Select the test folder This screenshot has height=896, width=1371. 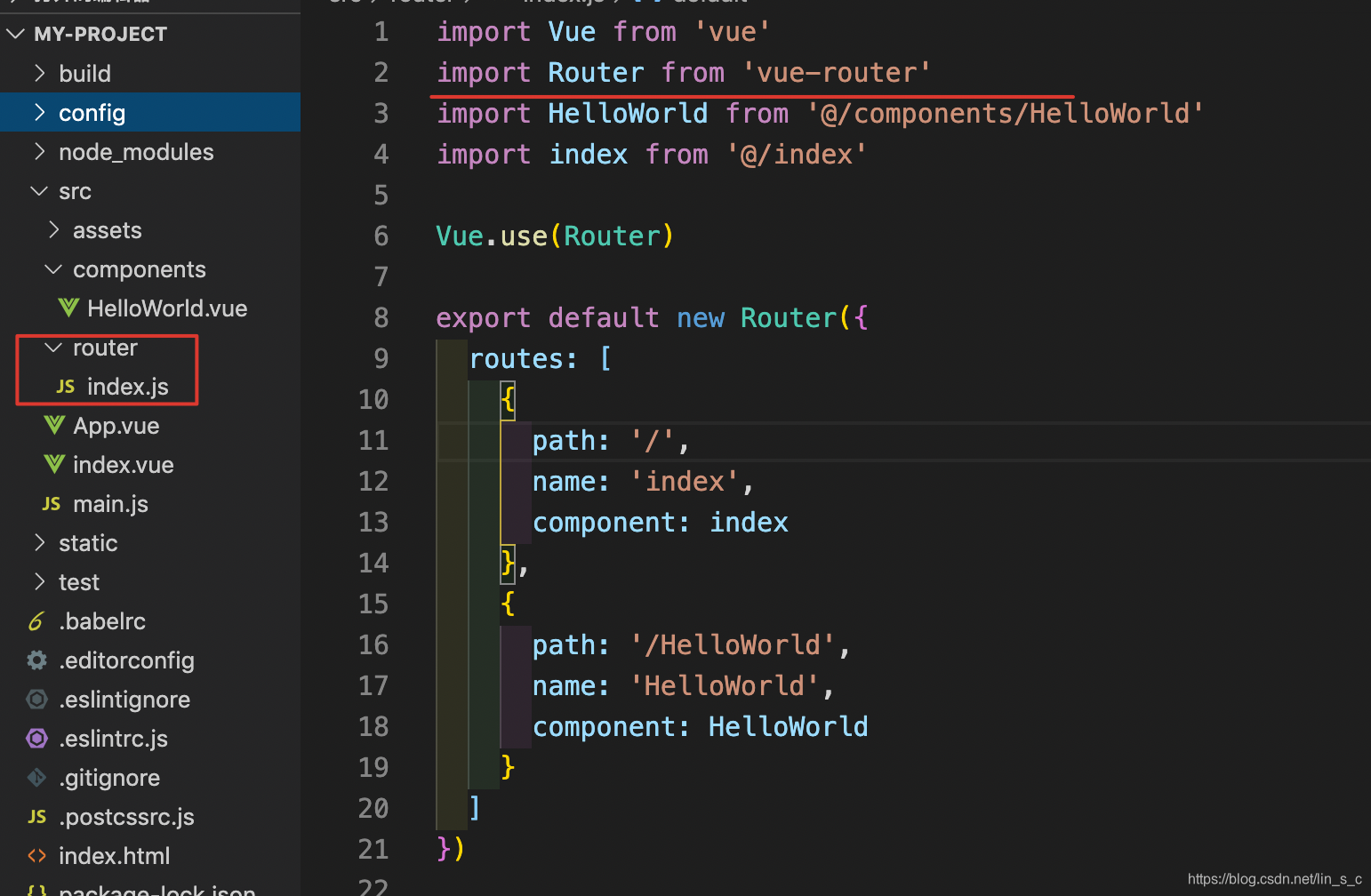(x=150, y=582)
